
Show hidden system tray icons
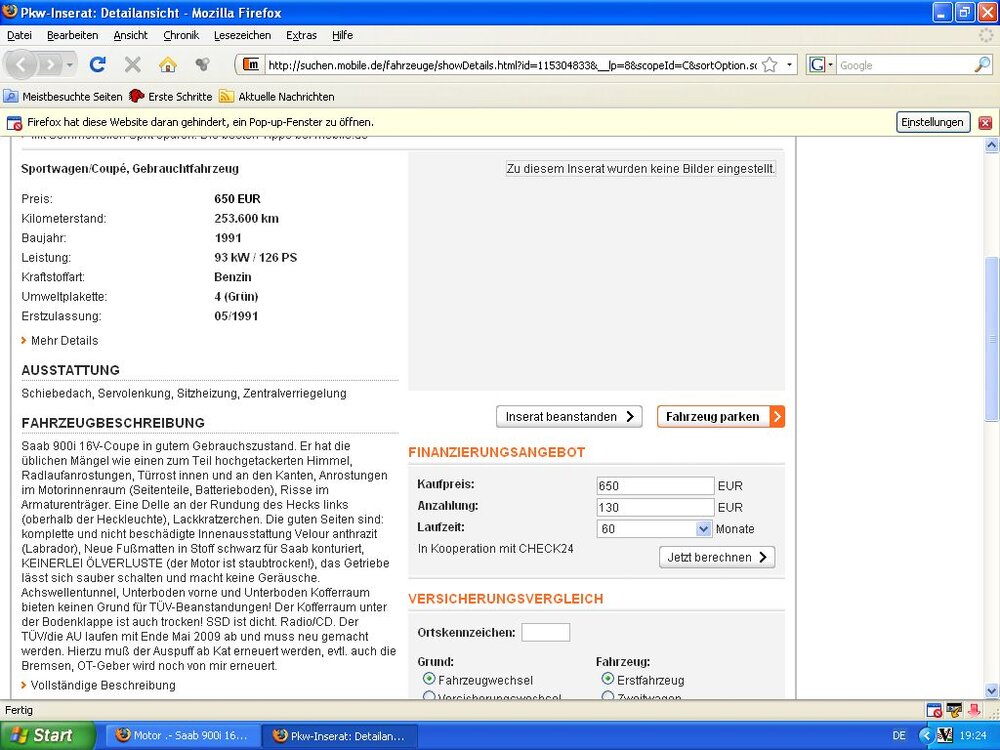coord(926,736)
